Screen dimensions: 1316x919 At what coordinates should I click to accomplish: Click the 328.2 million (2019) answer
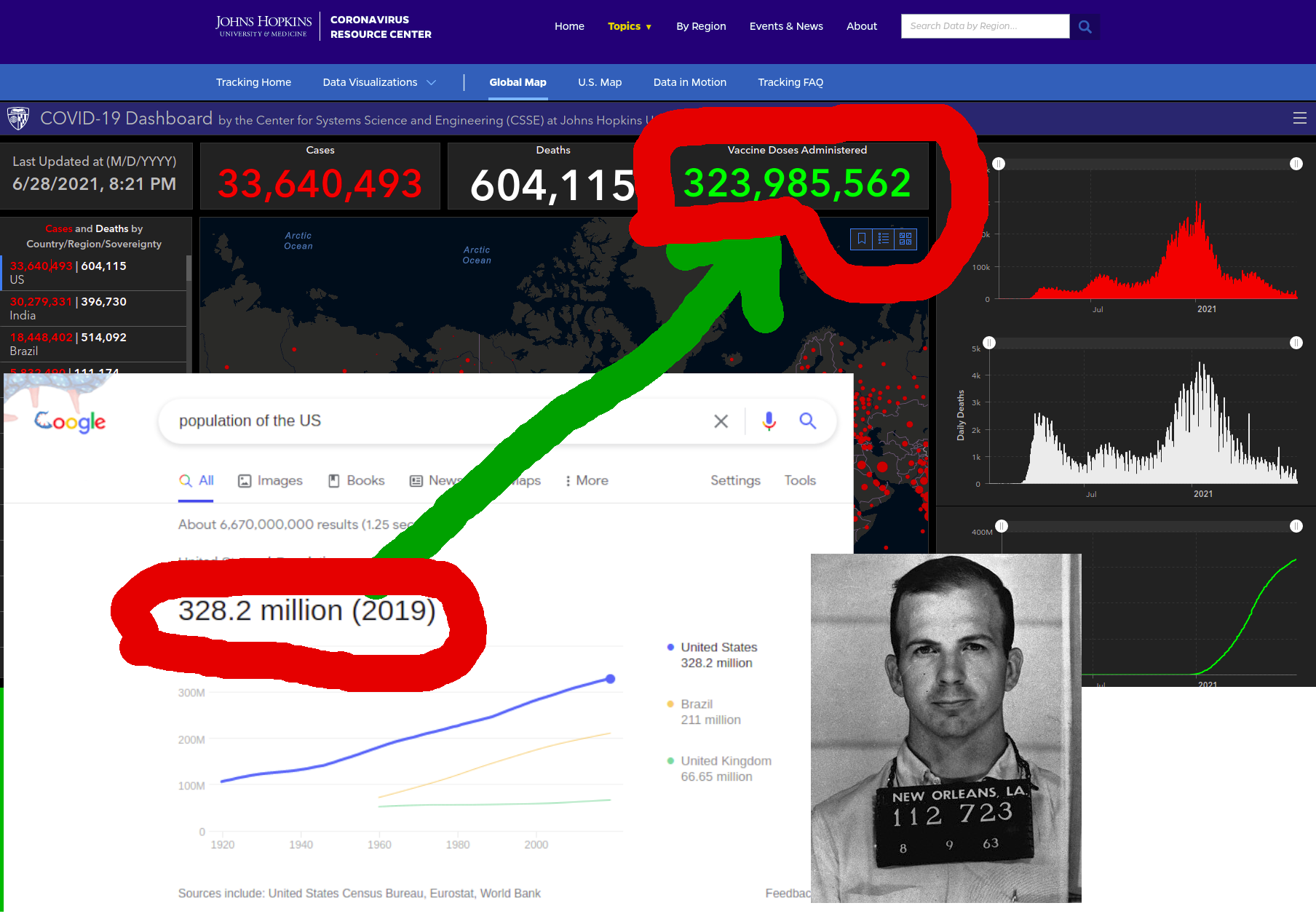(x=307, y=610)
